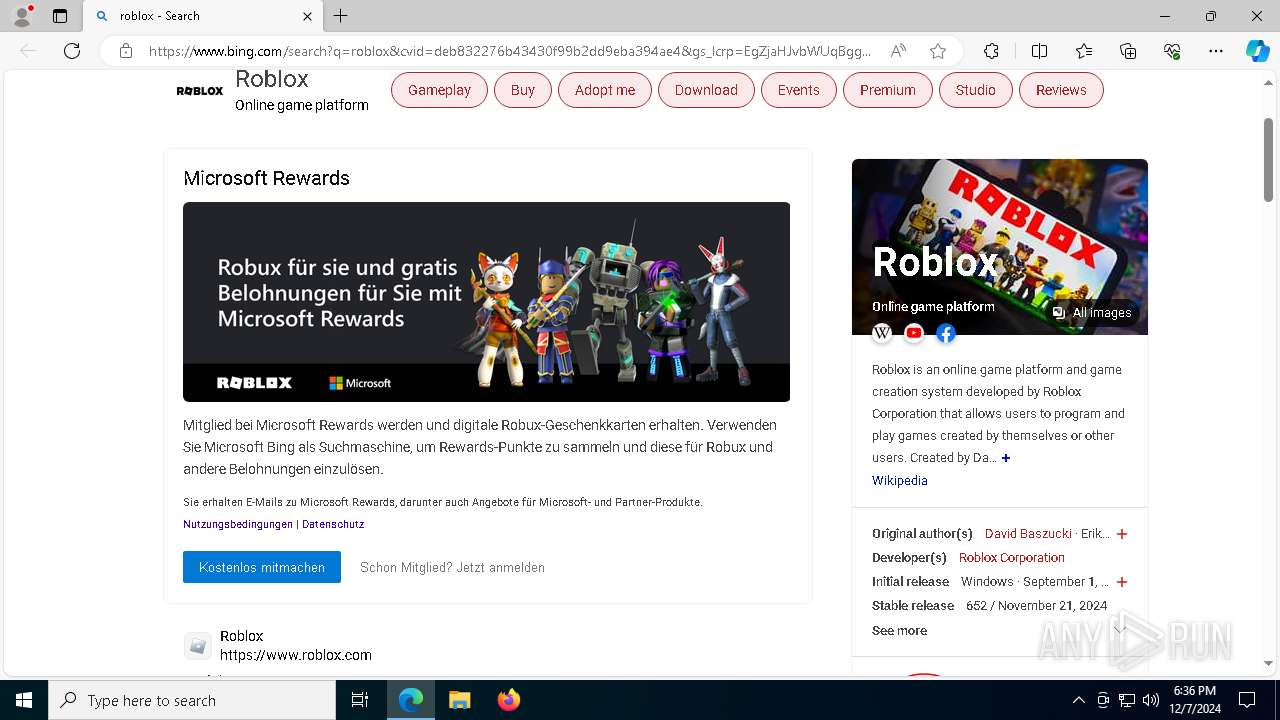The width and height of the screenshot is (1280, 720).
Task: Open Roblox Facebook icon in panel
Action: click(946, 333)
